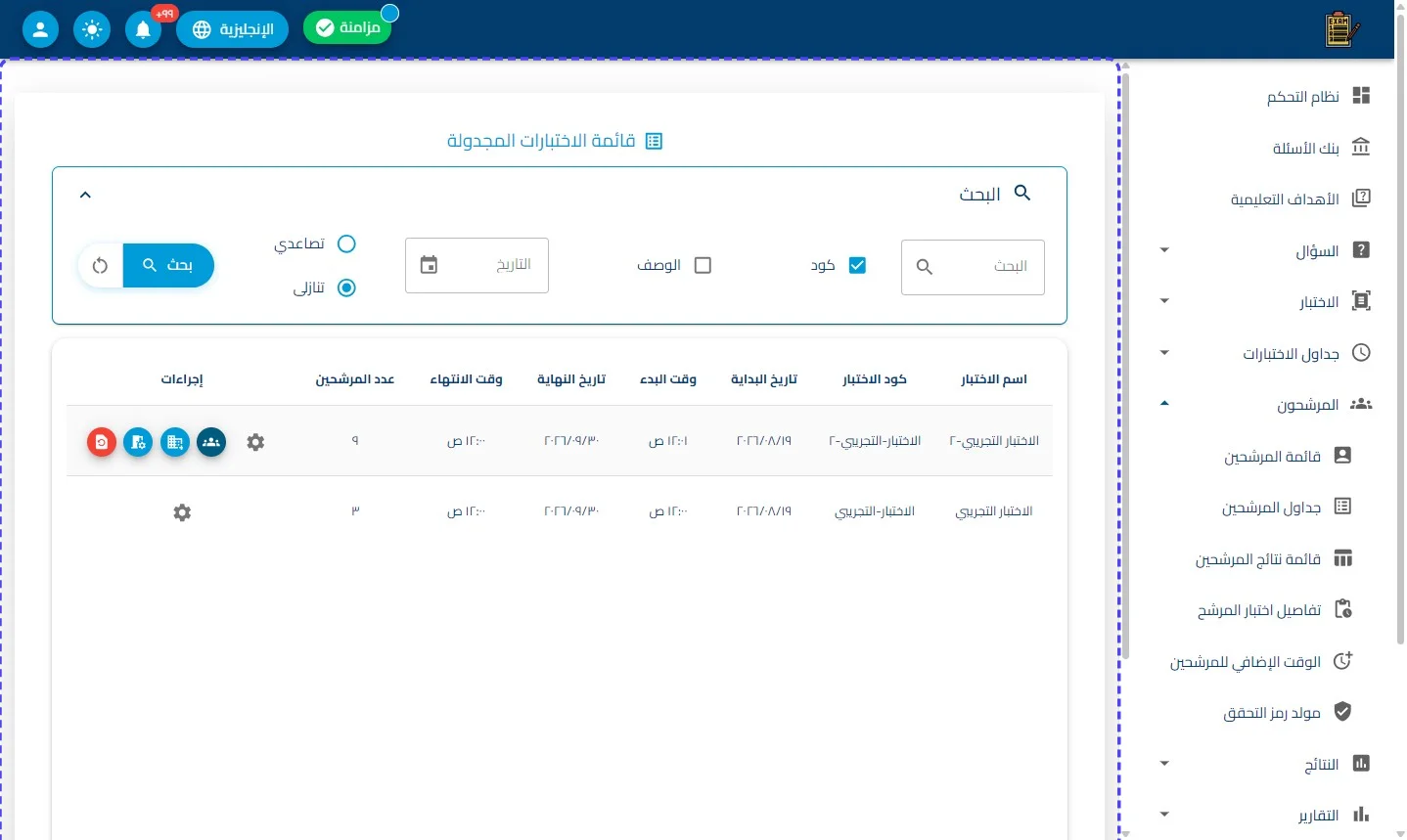Focus the البحث search input field
Image resolution: width=1407 pixels, height=840 pixels.
973,266
